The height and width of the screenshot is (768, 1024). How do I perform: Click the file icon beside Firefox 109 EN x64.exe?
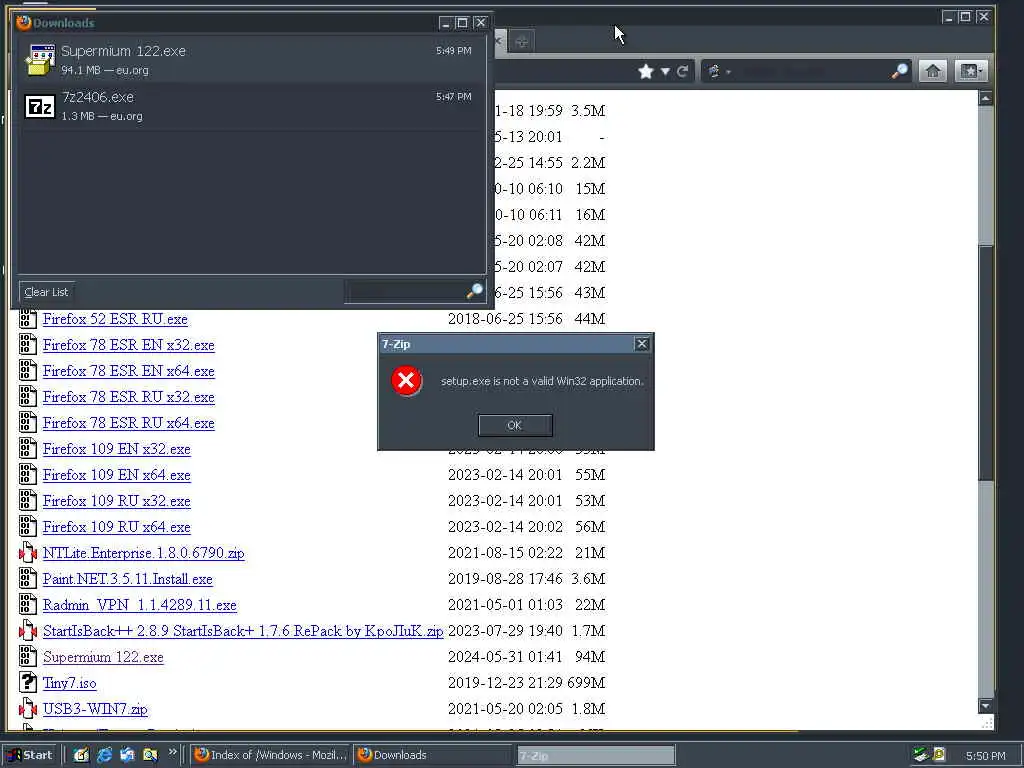(x=27, y=475)
